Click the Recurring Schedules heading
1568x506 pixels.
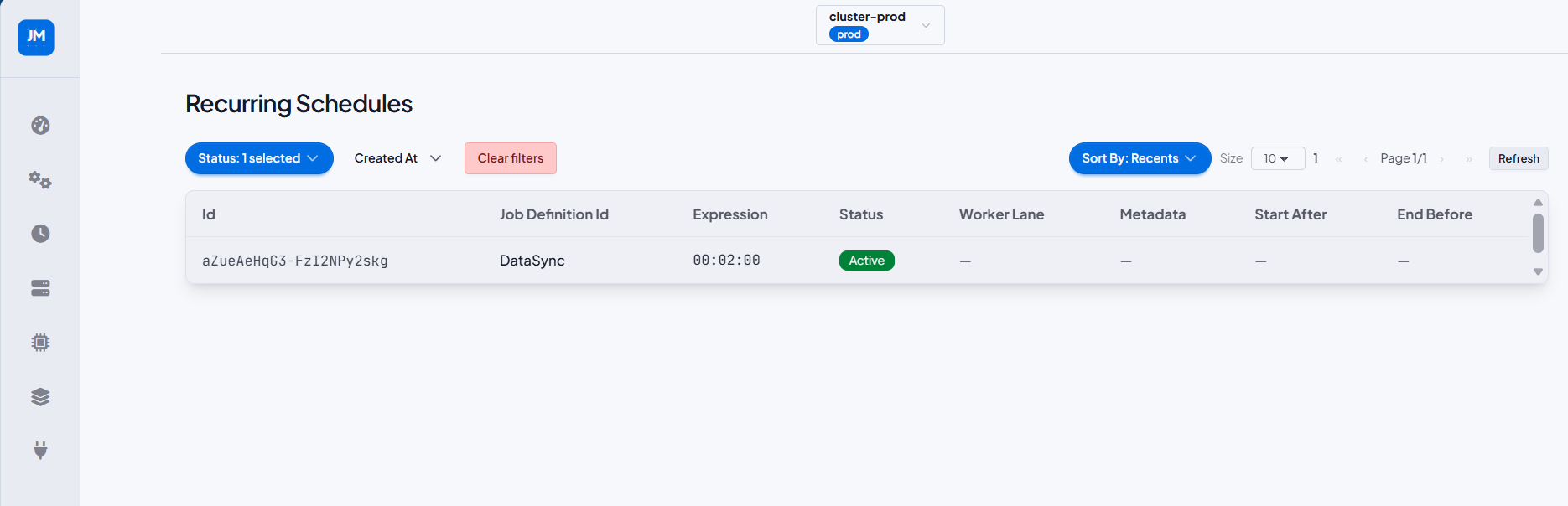coord(299,104)
